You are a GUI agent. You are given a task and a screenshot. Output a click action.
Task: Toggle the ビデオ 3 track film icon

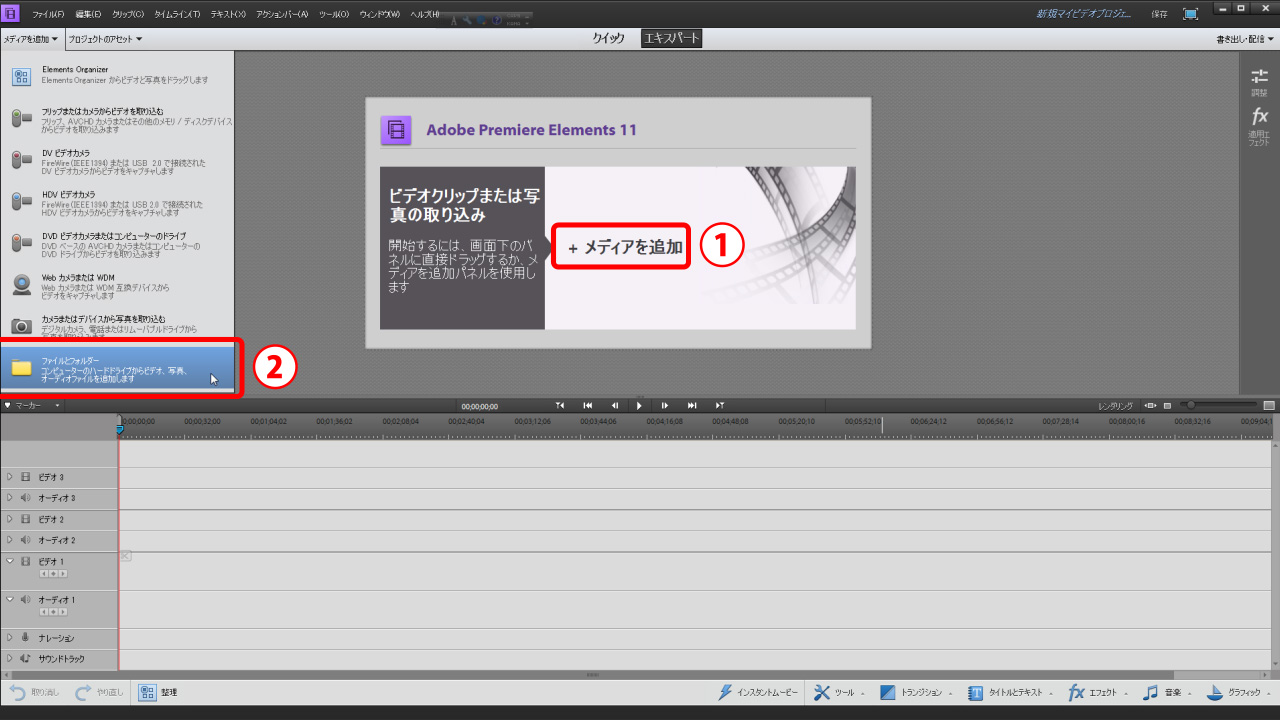pos(26,477)
